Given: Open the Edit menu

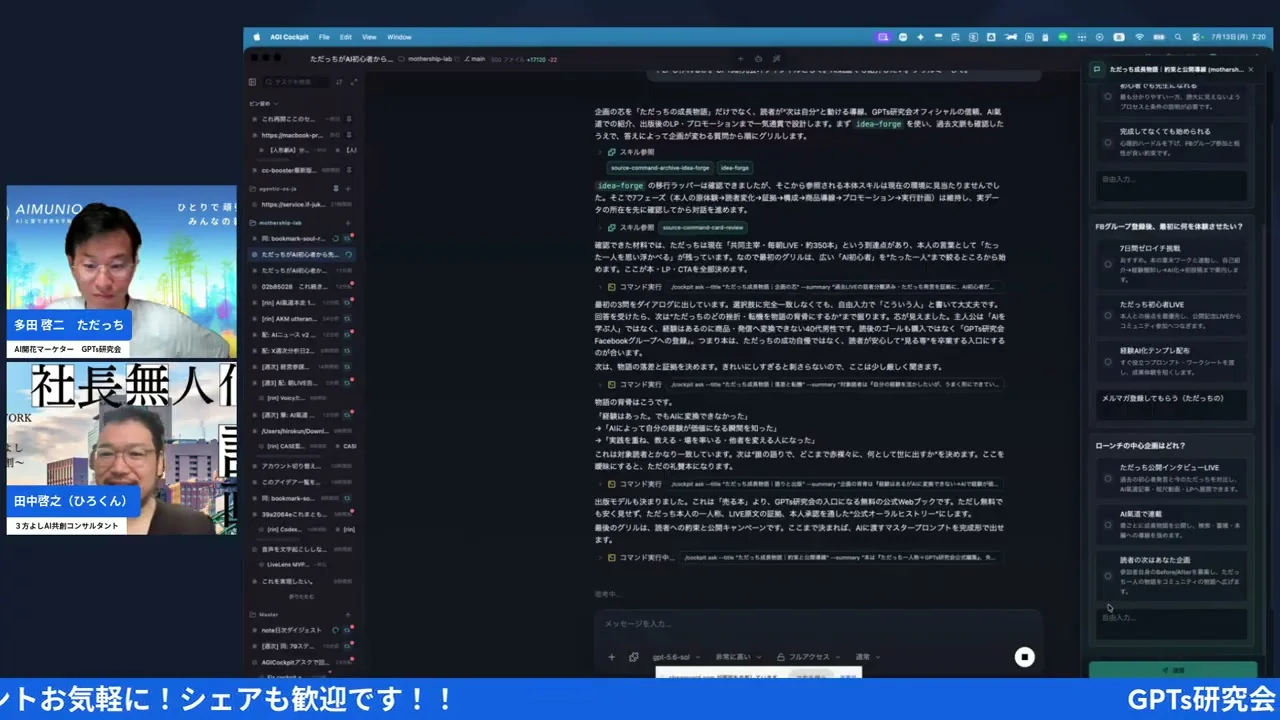Looking at the screenshot, I should (345, 37).
